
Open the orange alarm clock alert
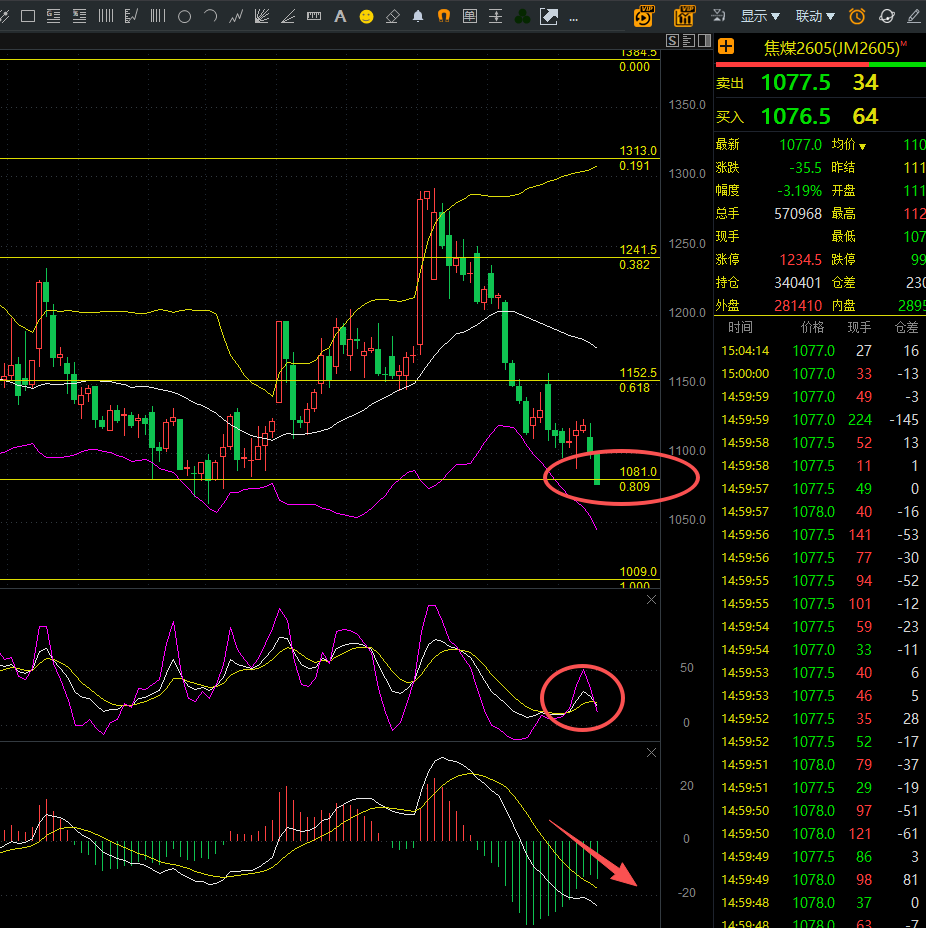[x=857, y=16]
